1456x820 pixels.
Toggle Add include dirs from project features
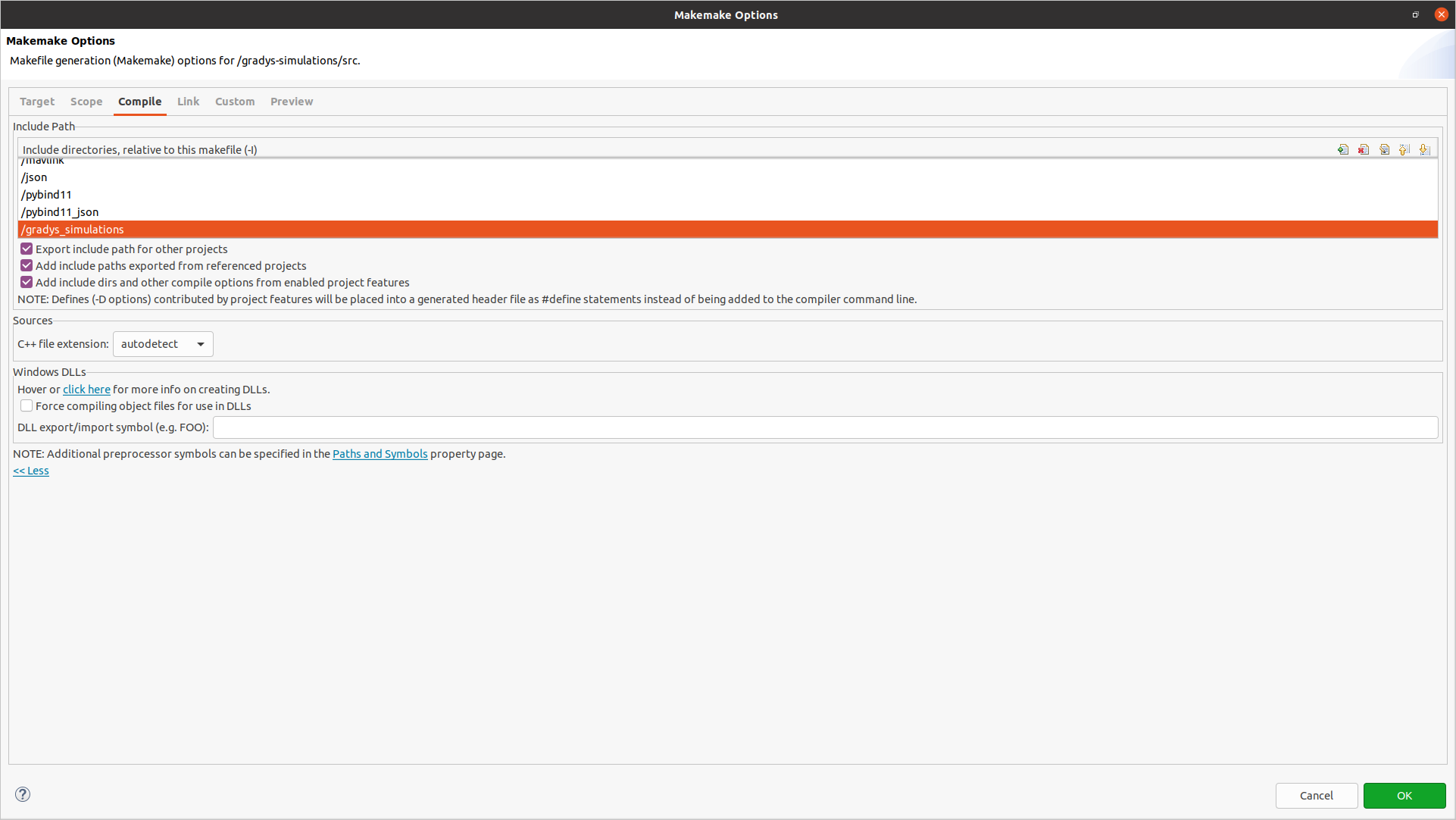(x=27, y=282)
